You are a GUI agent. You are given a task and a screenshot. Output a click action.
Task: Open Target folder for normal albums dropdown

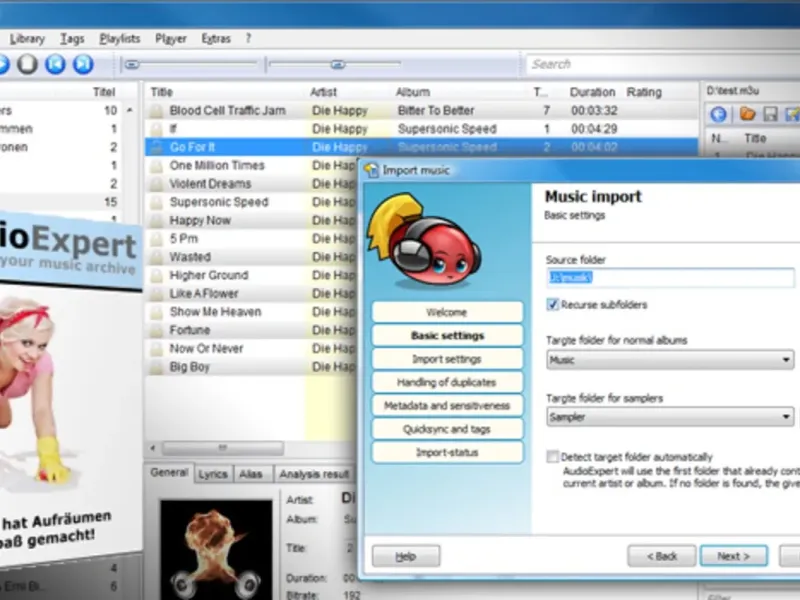tap(670, 360)
